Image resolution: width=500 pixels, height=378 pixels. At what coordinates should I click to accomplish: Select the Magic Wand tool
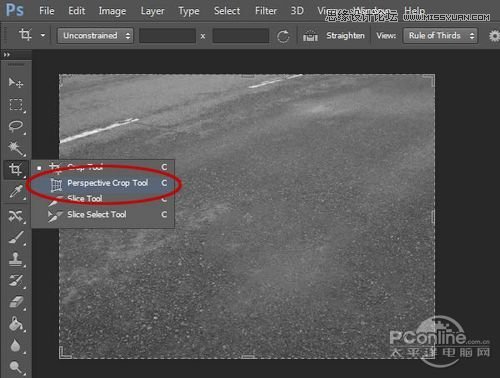coord(16,148)
